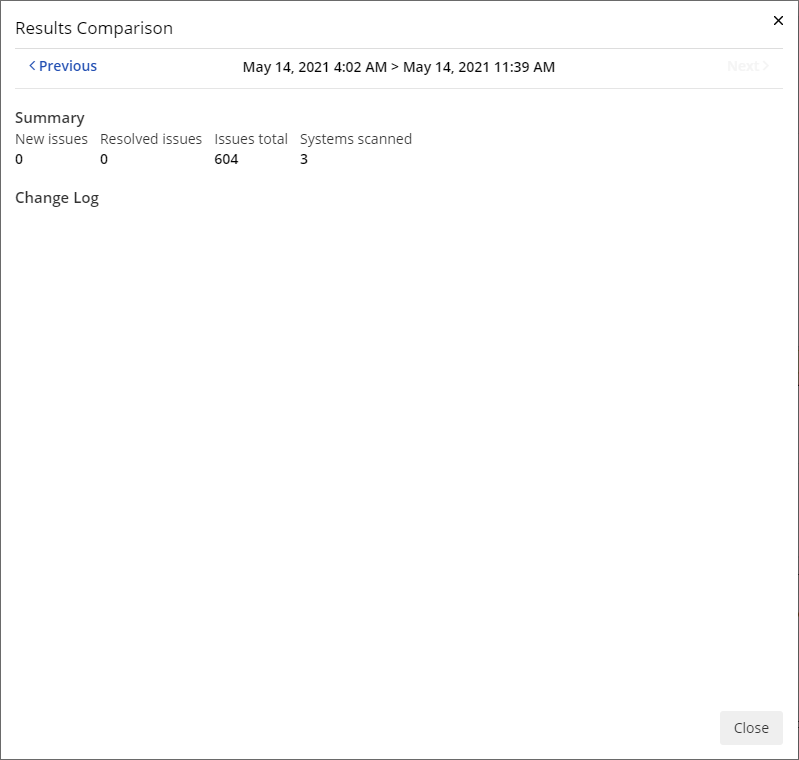The image size is (799, 760).
Task: Click the May 14, 2021 4:02 AM start date
Action: coord(314,67)
